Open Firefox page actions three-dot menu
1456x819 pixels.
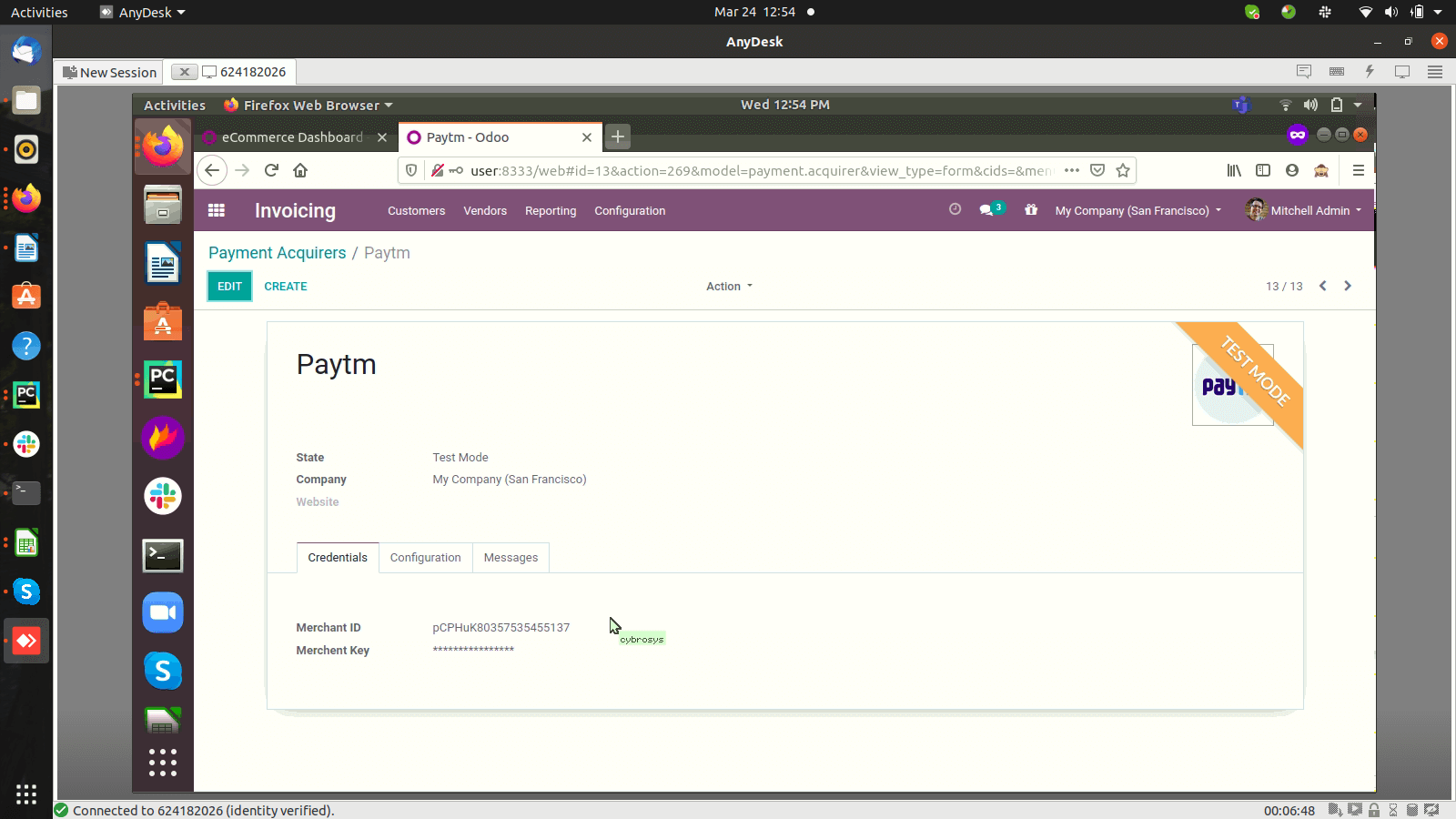tap(1072, 170)
